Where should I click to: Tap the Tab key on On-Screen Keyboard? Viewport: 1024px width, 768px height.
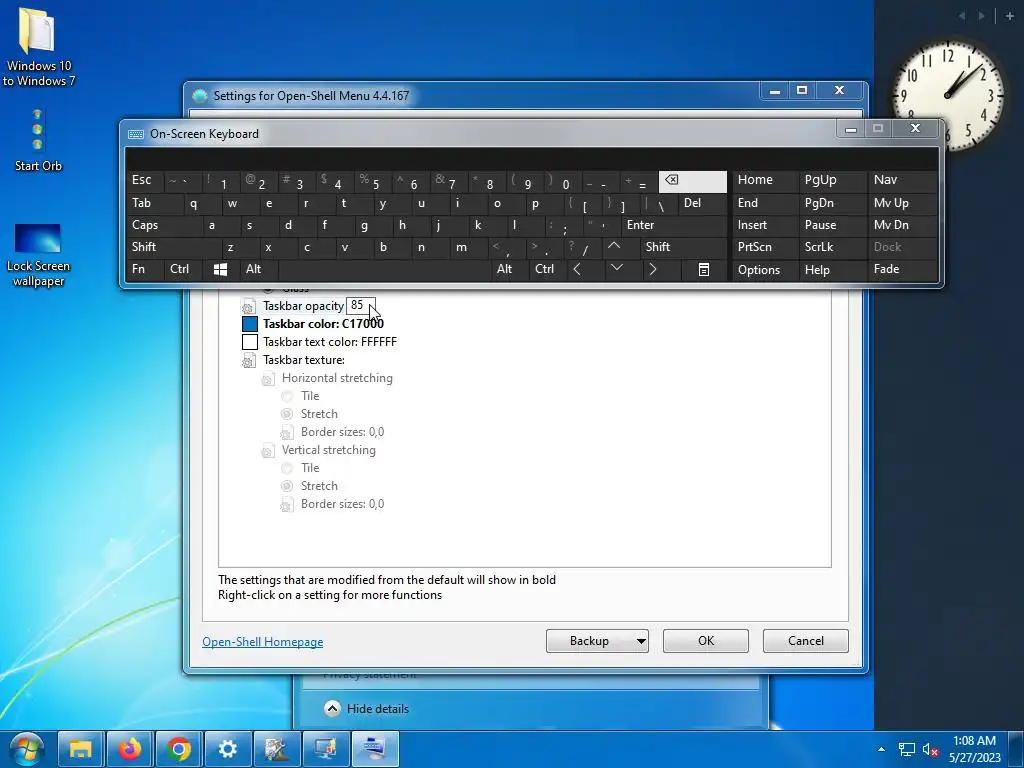pyautogui.click(x=154, y=203)
